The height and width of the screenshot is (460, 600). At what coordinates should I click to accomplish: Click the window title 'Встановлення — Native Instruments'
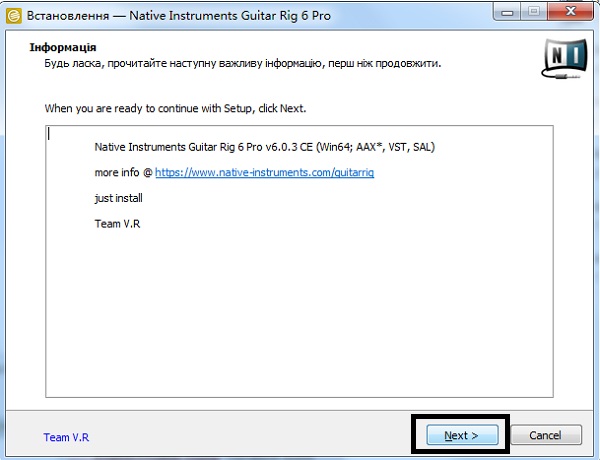click(x=179, y=16)
